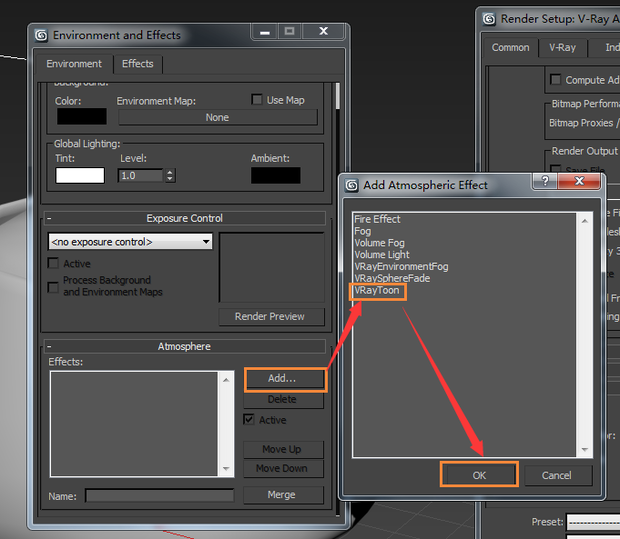Viewport: 620px width, 539px height.
Task: Select Volume Light in the list
Action: pos(382,255)
